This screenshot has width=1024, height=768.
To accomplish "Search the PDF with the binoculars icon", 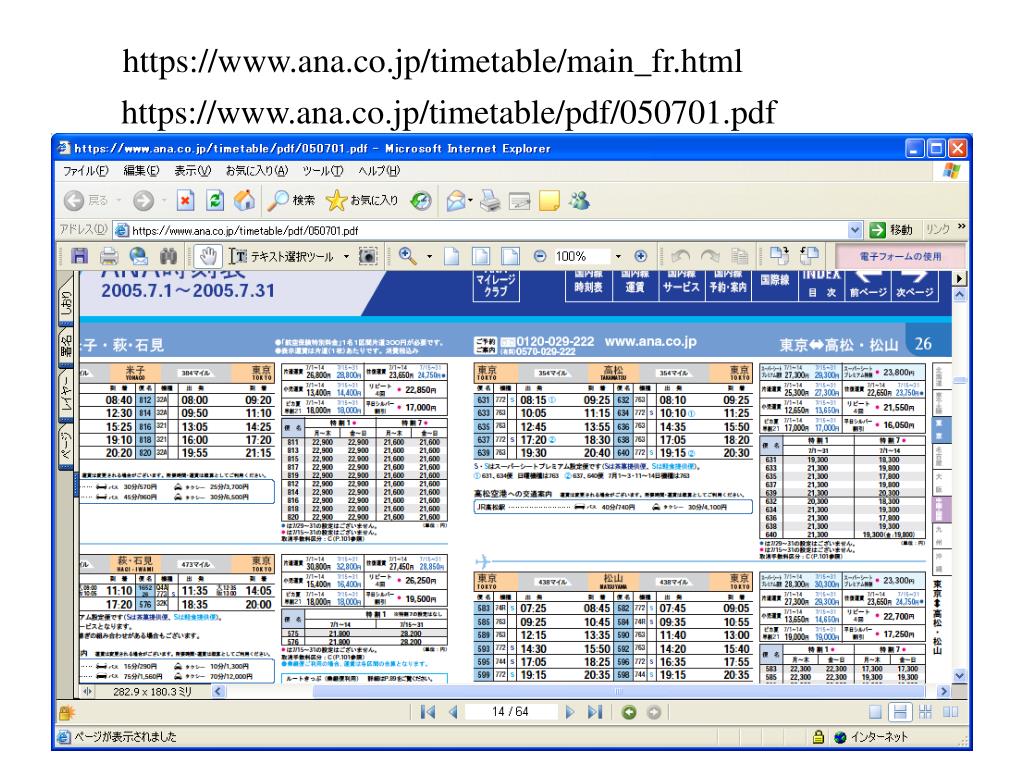I will click(168, 256).
